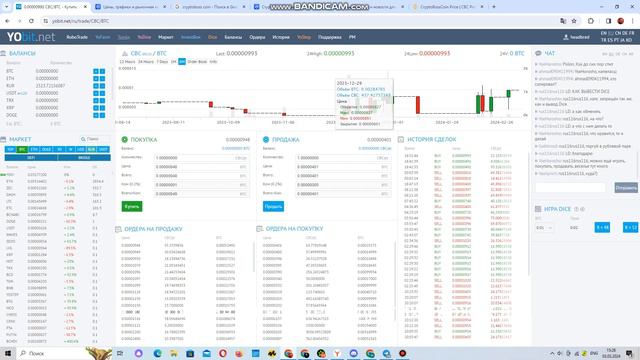Click the Маркет panel store icon
Viewport: 640px width, 360px height.
3,139
